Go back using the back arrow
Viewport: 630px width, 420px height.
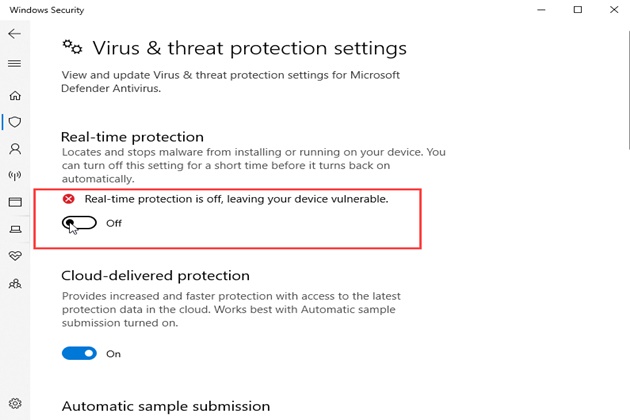pyautogui.click(x=14, y=34)
